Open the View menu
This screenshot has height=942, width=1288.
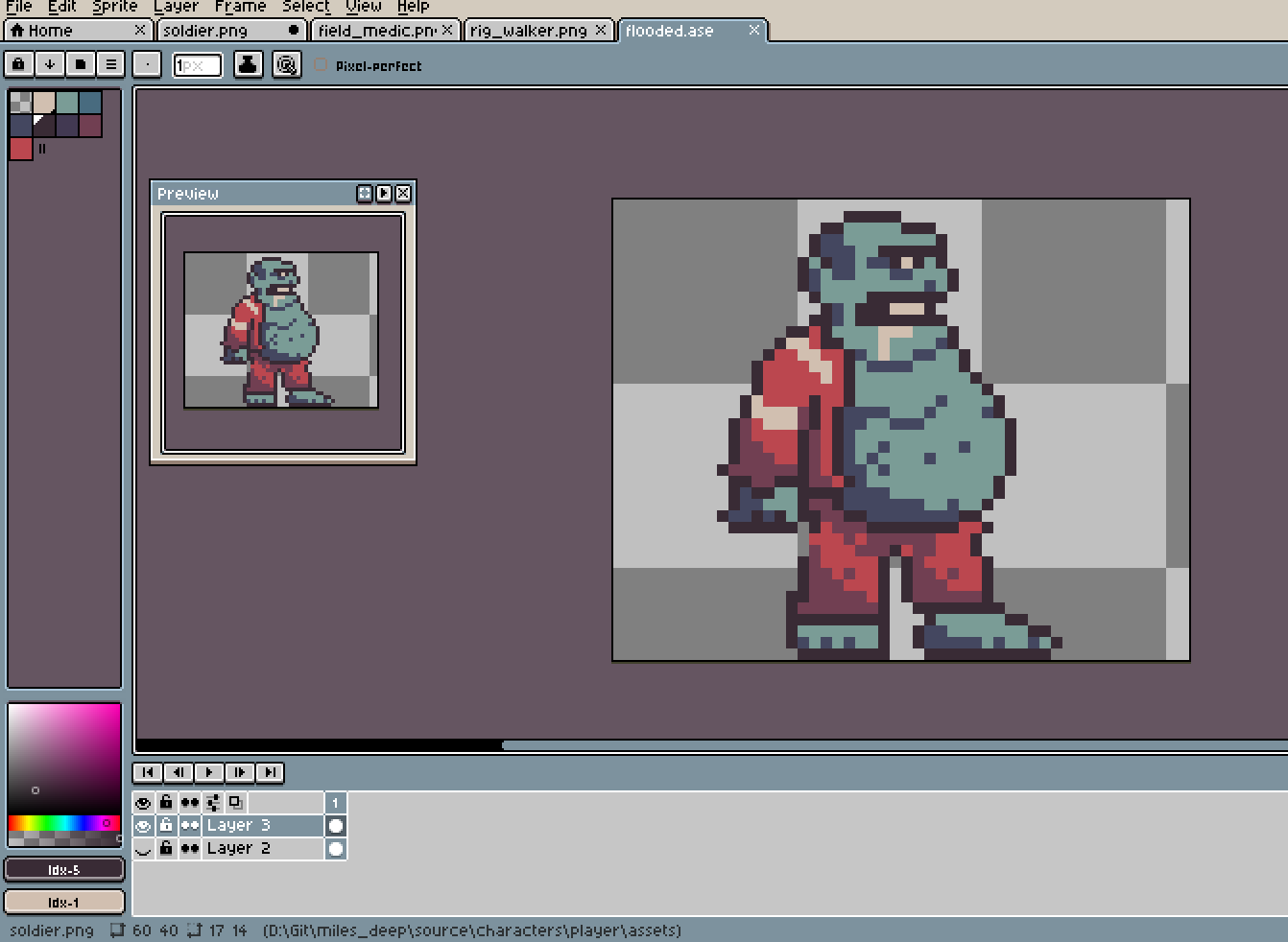pos(364,7)
